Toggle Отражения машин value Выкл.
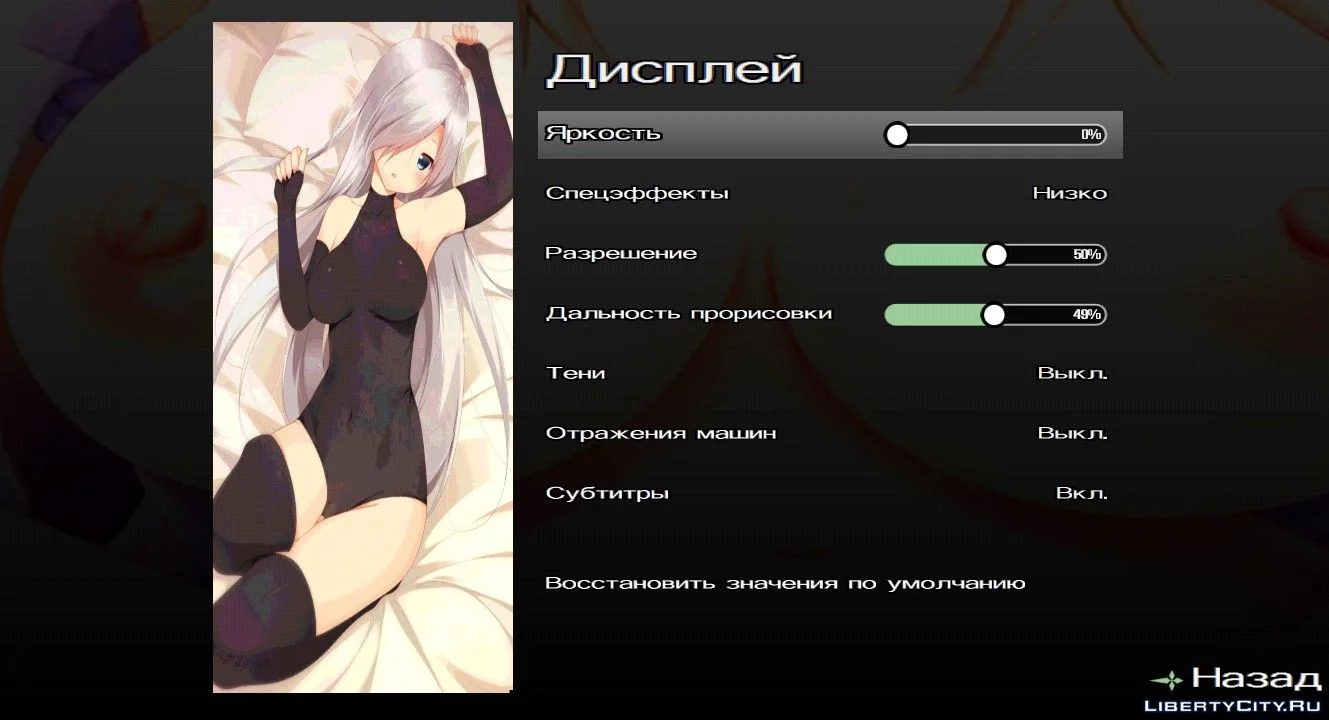Image resolution: width=1329 pixels, height=720 pixels. tap(1073, 434)
